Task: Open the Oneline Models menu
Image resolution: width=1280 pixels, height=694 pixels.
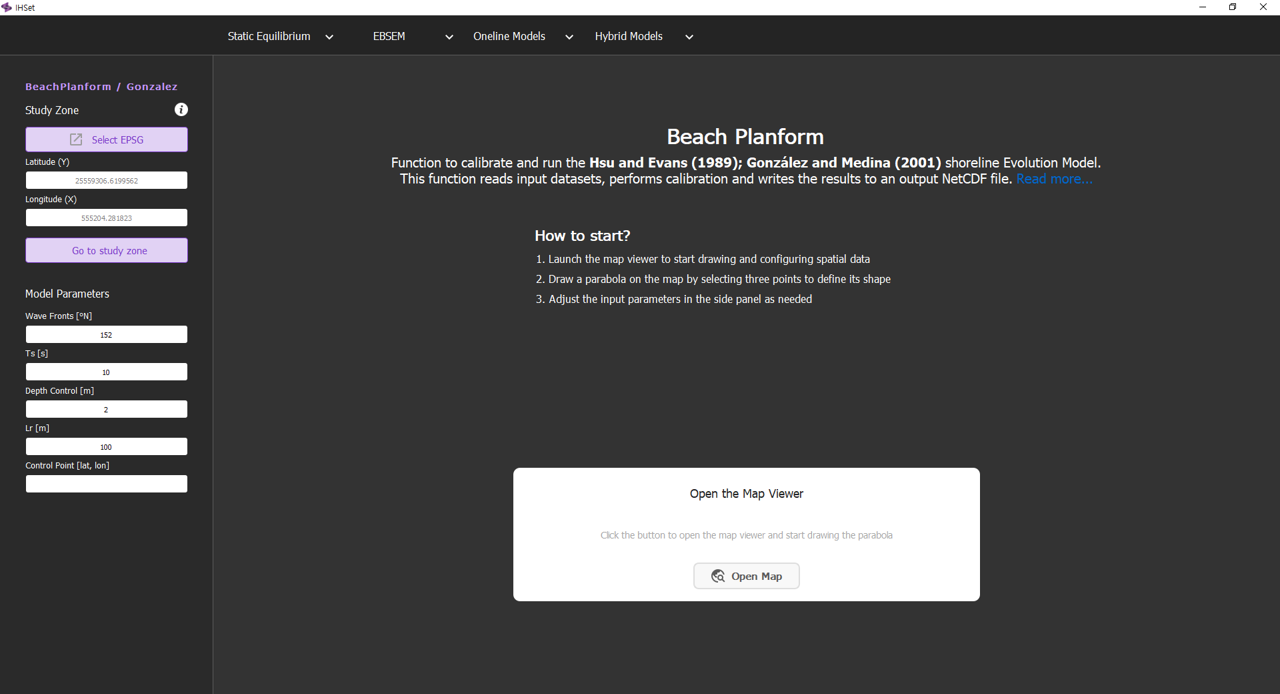Action: click(x=509, y=36)
